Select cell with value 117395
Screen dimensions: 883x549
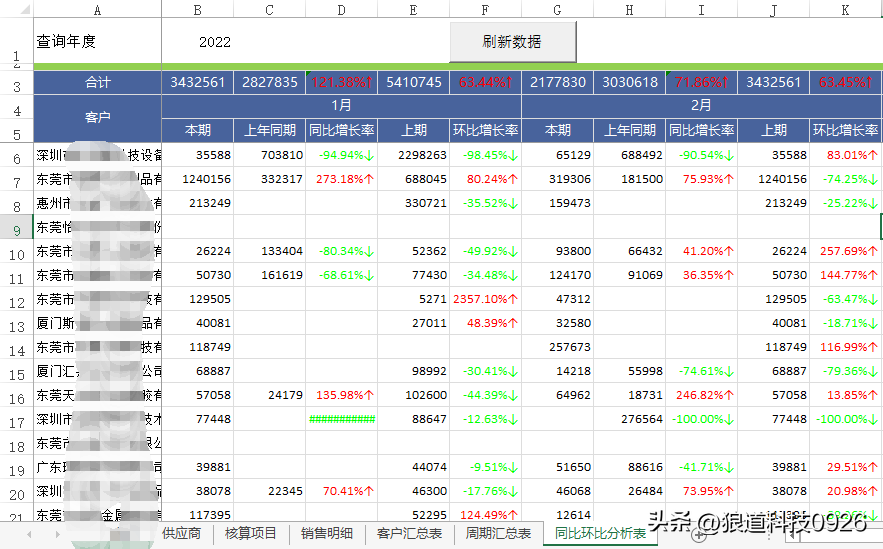[198, 514]
